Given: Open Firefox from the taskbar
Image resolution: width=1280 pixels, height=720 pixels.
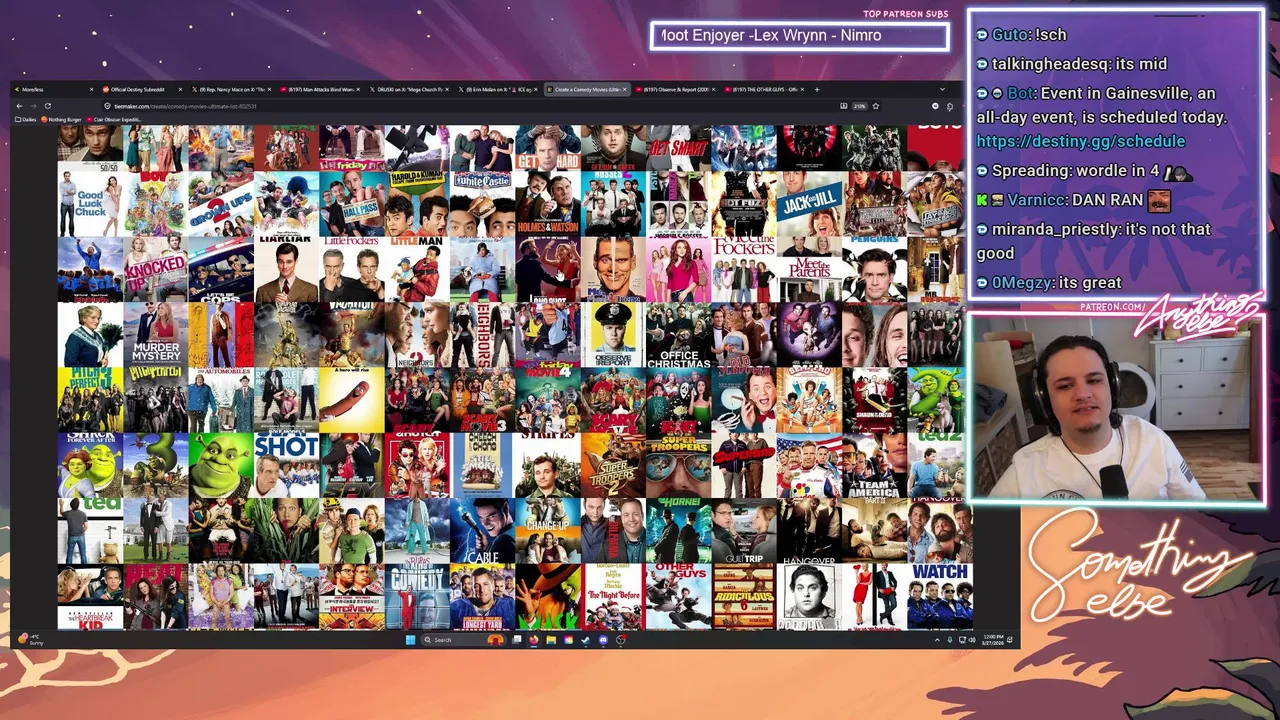Looking at the screenshot, I should click(533, 640).
